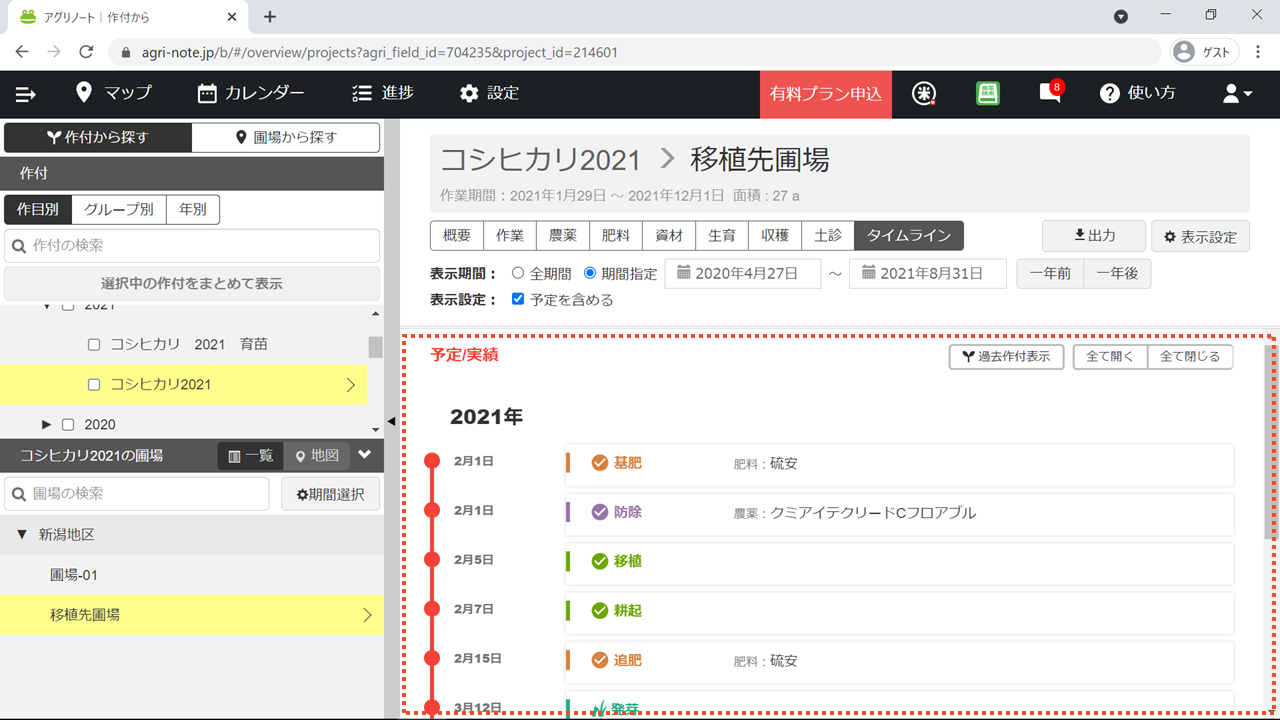Select the グループ別 grouping tab
This screenshot has width=1280, height=720.
[119, 209]
